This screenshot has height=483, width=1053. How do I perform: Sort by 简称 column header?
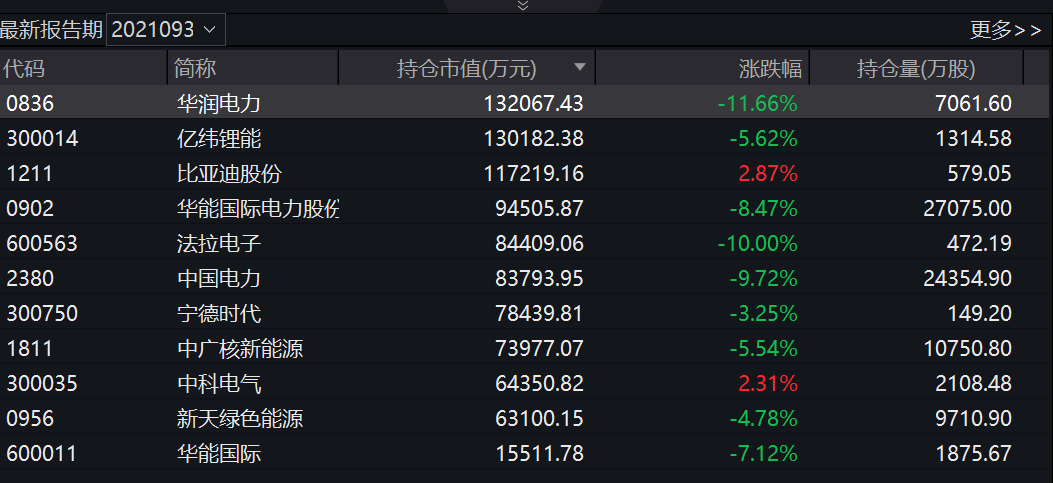[253, 68]
